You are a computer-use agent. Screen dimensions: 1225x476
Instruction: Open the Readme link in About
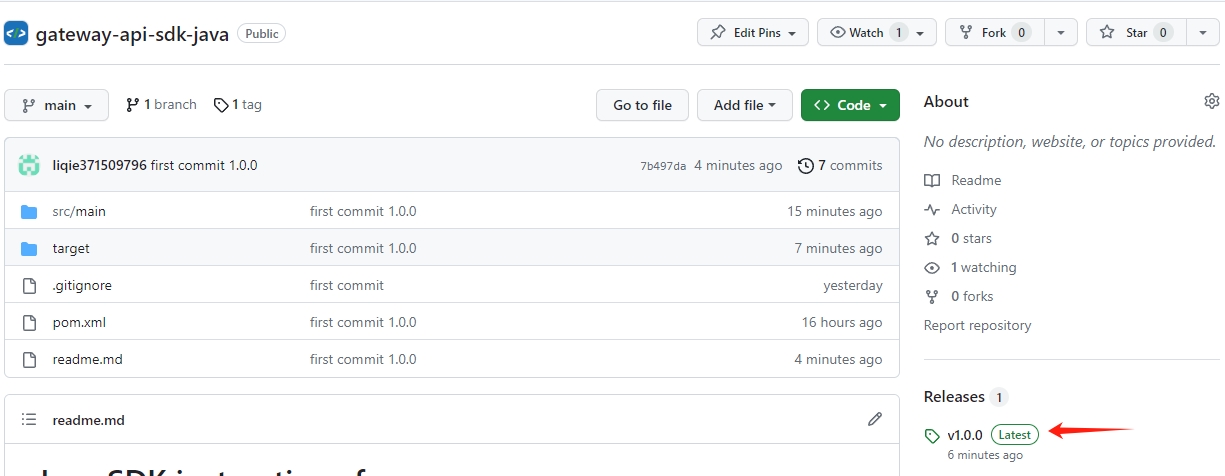tap(963, 180)
